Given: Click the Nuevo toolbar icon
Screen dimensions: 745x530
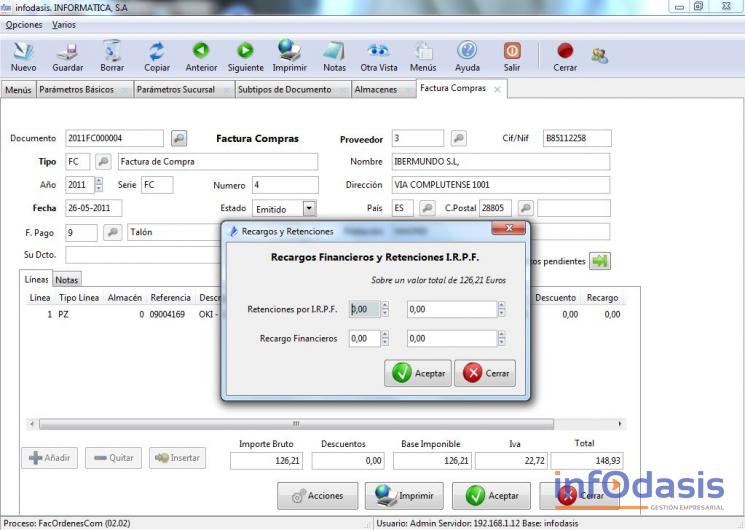Looking at the screenshot, I should coord(23,51).
